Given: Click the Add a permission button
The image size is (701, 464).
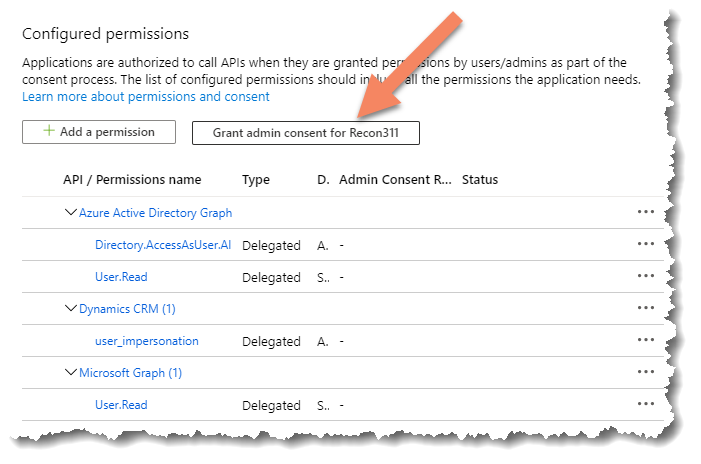Looking at the screenshot, I should coord(99,131).
